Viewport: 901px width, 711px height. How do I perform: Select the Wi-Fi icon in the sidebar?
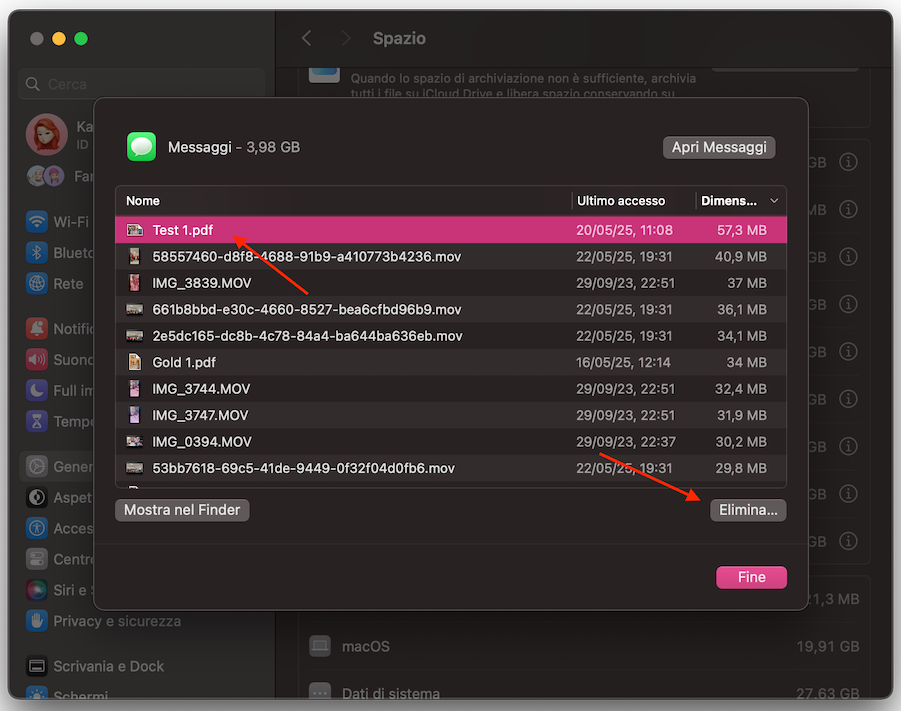[x=36, y=222]
